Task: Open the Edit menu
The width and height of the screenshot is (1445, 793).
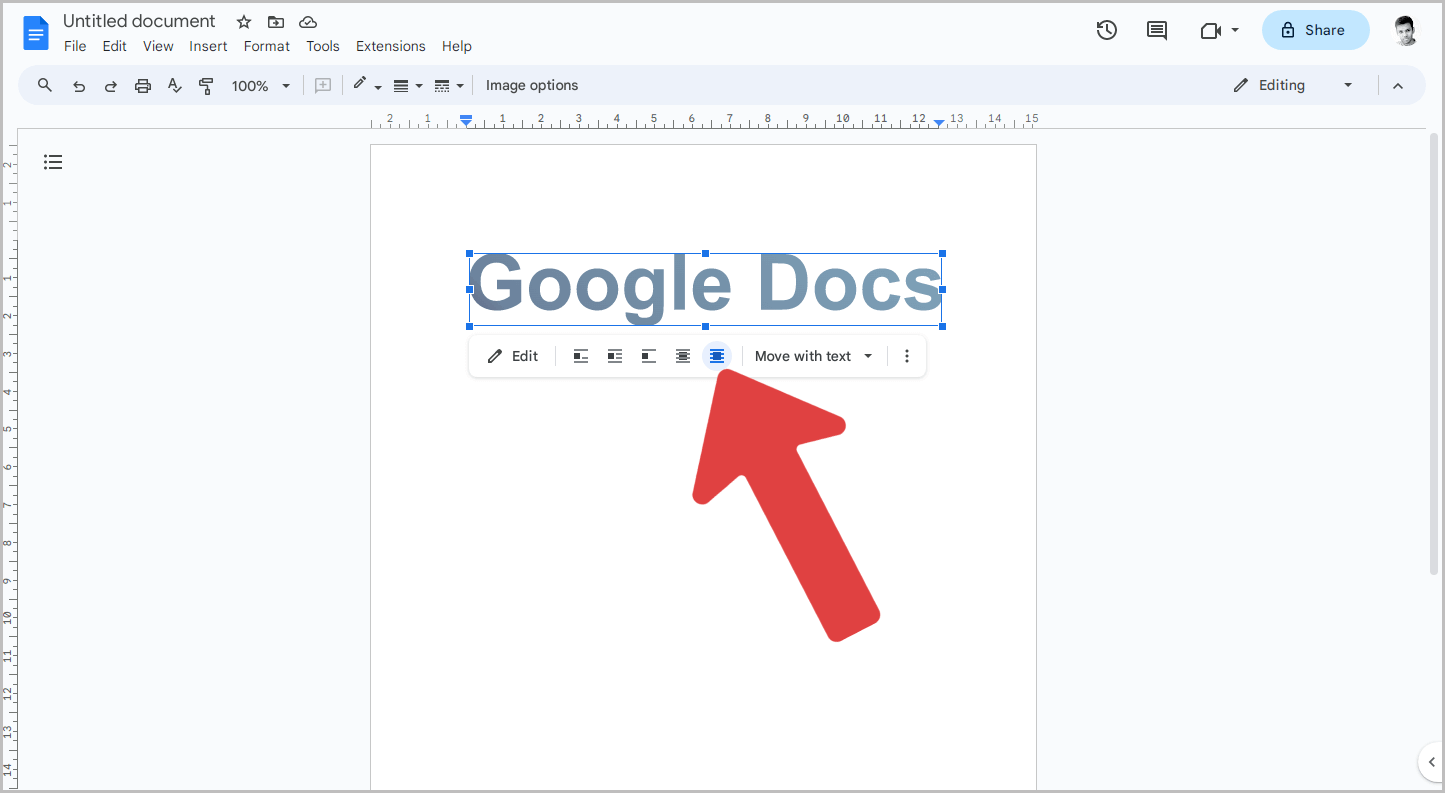Action: point(115,46)
